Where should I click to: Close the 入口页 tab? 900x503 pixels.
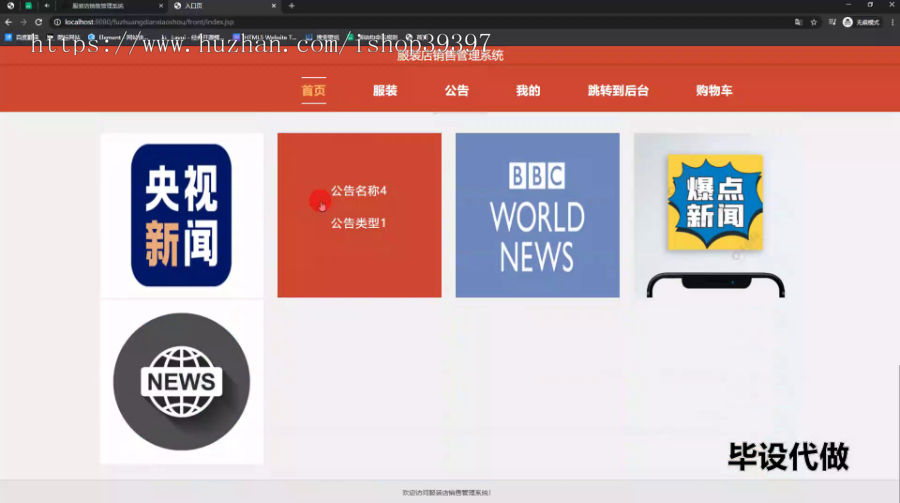[274, 6]
